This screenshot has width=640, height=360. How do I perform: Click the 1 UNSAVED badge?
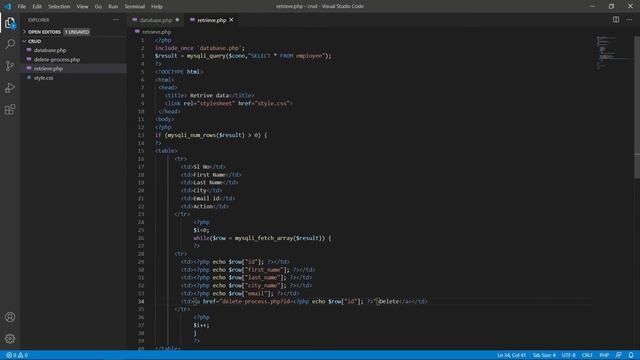77,32
